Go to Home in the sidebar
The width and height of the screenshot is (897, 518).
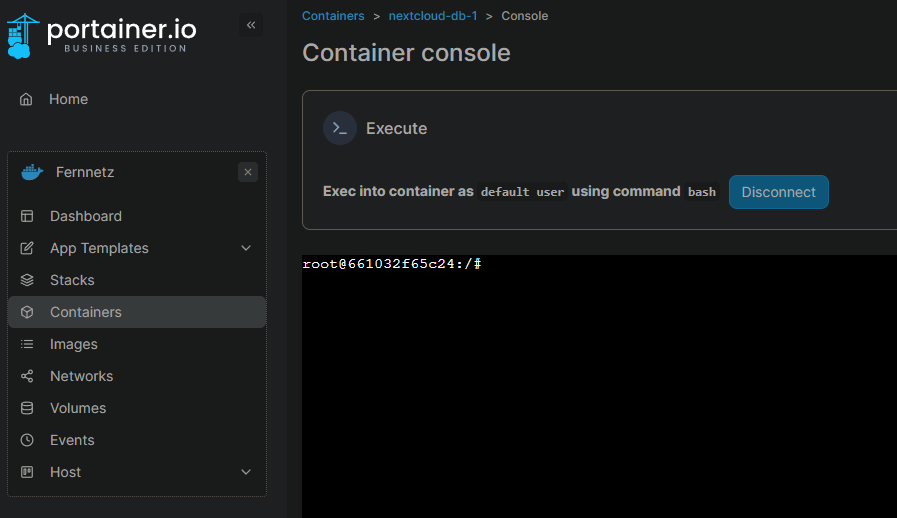click(68, 99)
